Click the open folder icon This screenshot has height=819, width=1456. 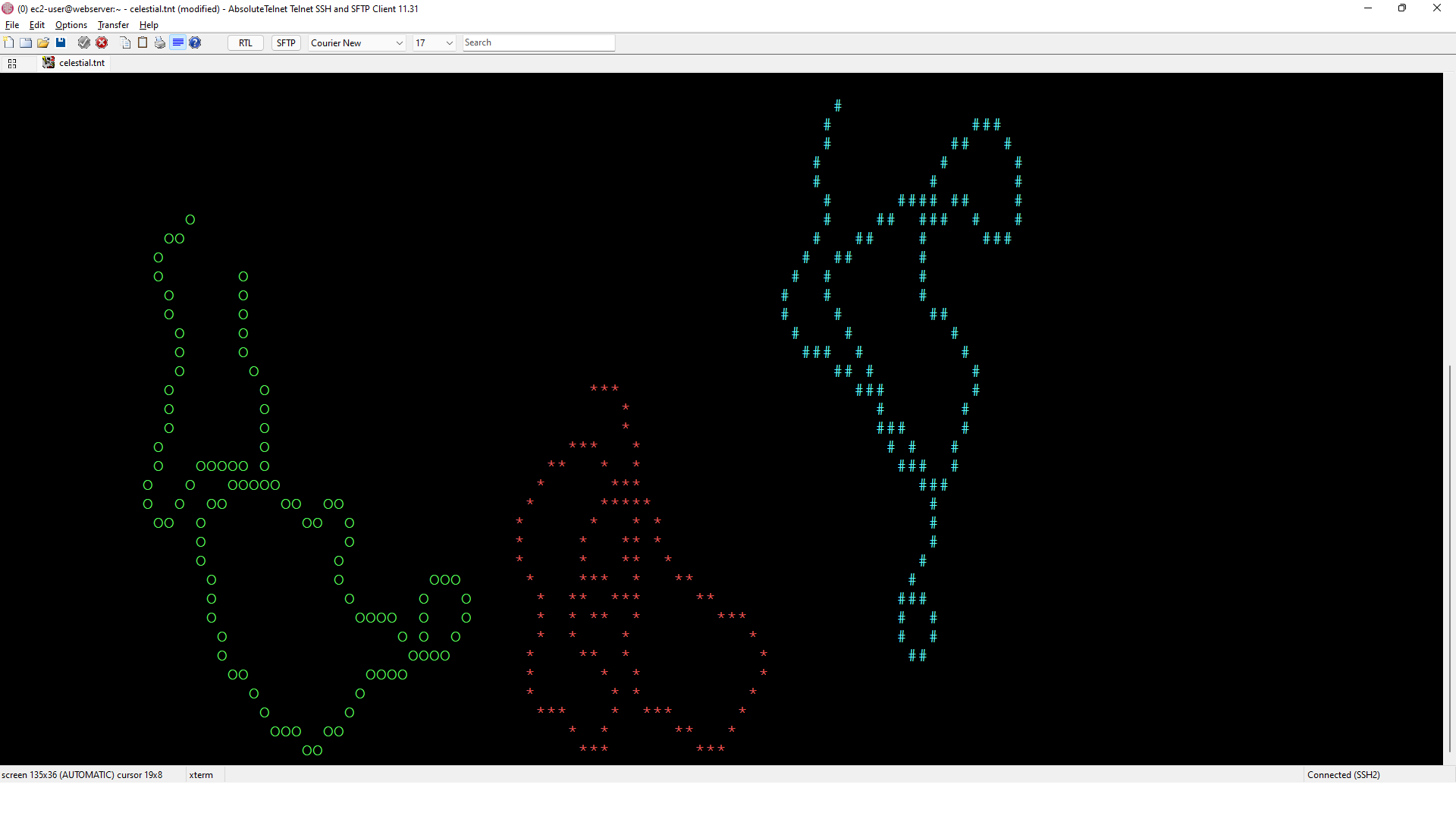43,42
